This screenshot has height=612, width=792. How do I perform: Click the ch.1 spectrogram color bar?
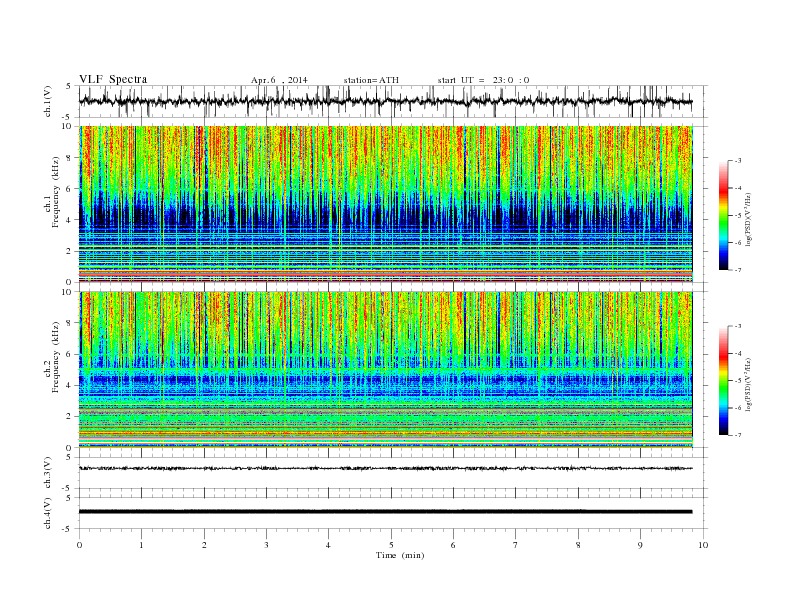pyautogui.click(x=723, y=216)
